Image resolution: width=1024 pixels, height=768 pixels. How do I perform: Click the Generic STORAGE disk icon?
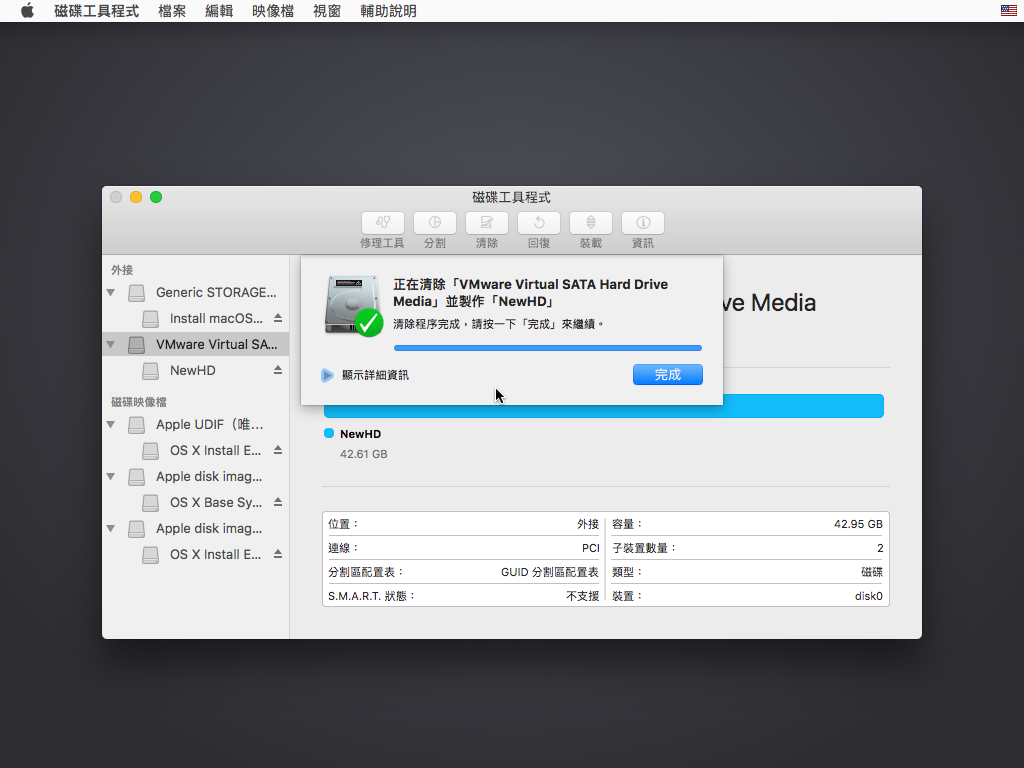[x=136, y=293]
